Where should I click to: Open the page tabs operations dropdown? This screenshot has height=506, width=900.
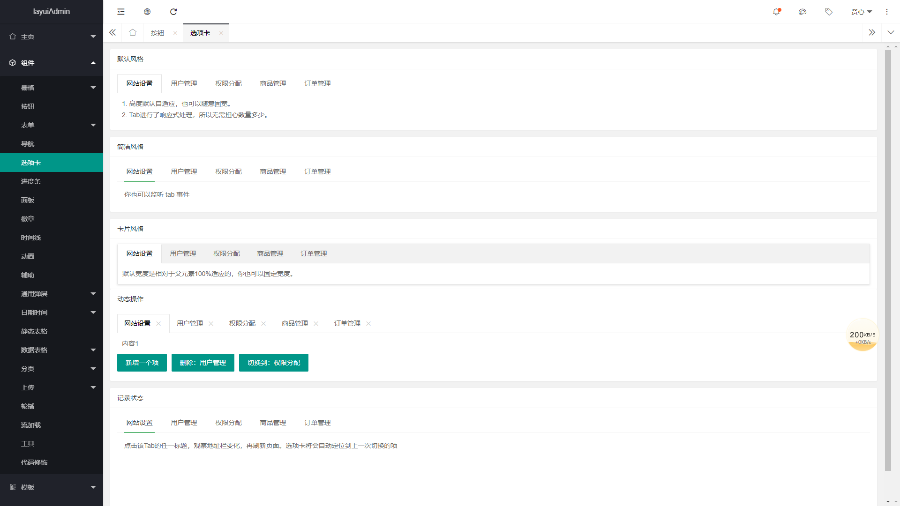(x=890, y=33)
